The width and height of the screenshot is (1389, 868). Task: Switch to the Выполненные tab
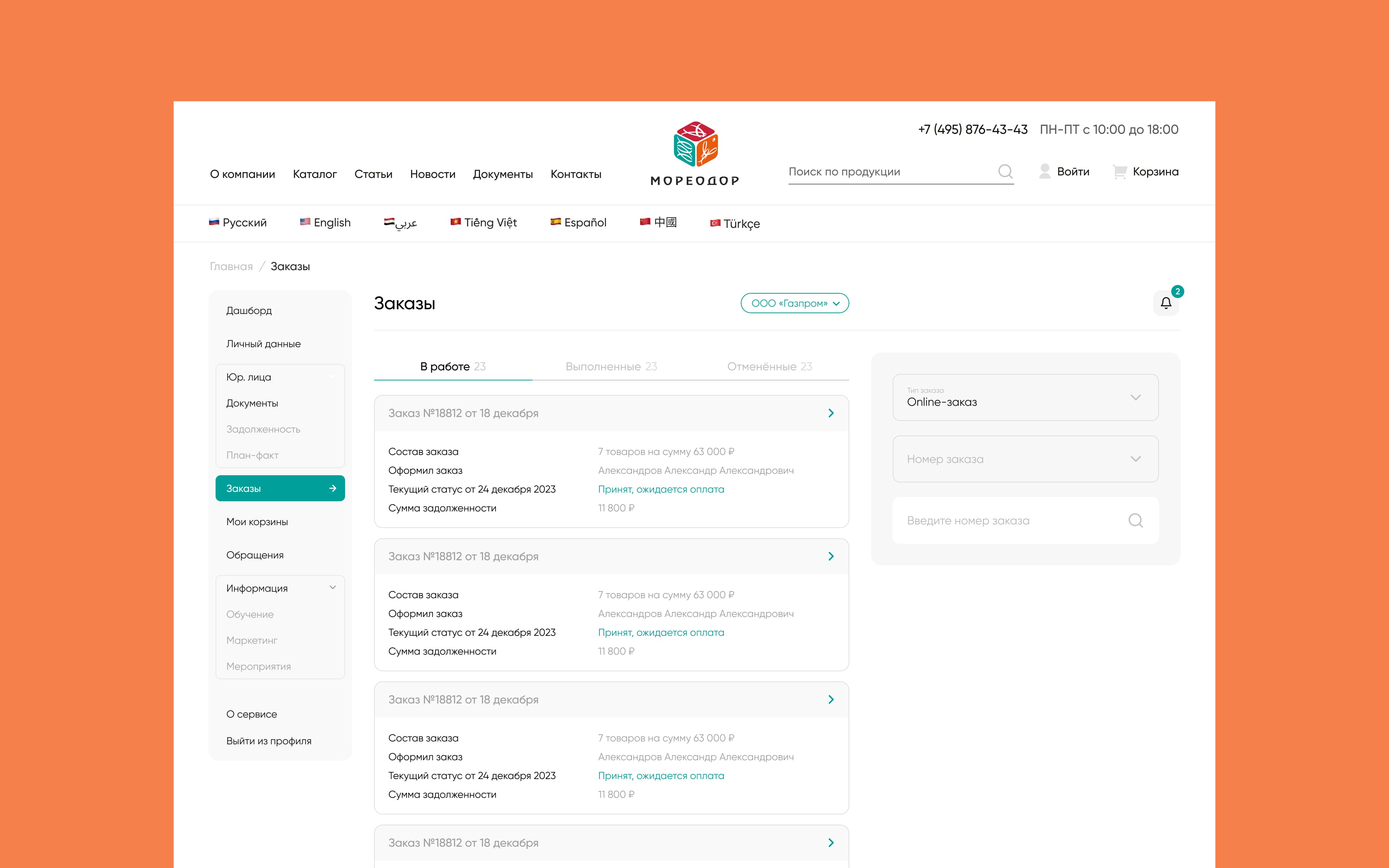(611, 366)
